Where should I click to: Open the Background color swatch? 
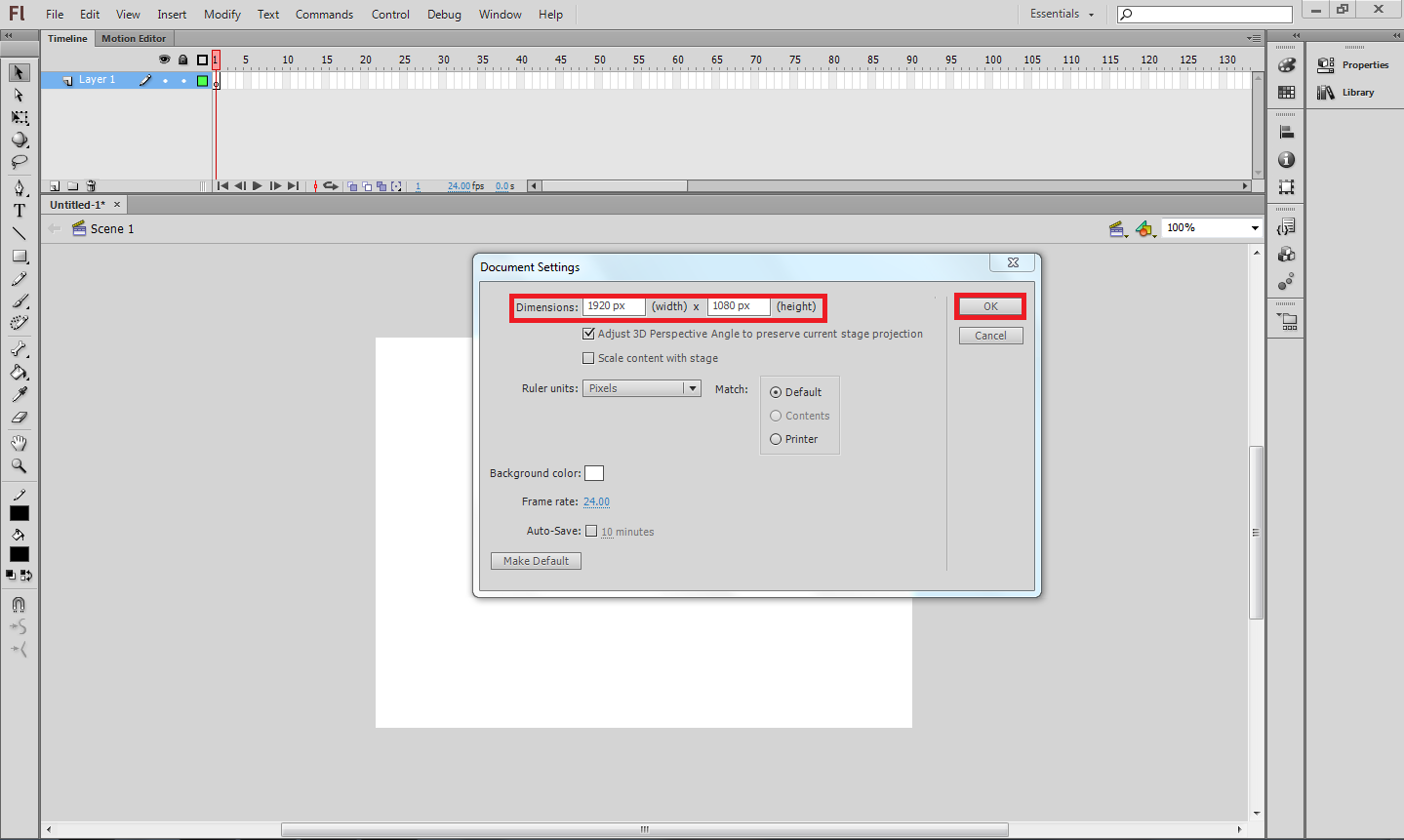(594, 472)
